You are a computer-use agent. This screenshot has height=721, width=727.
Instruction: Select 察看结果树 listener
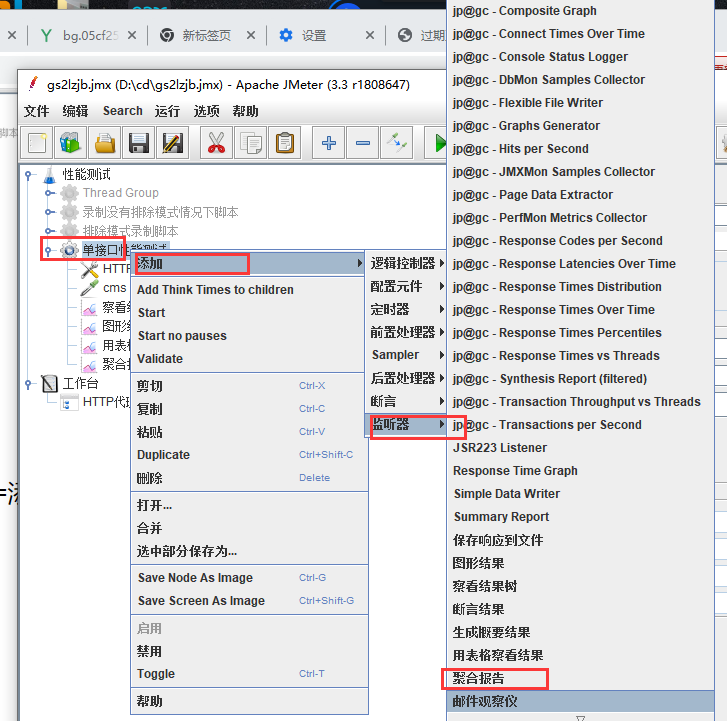click(x=580, y=586)
